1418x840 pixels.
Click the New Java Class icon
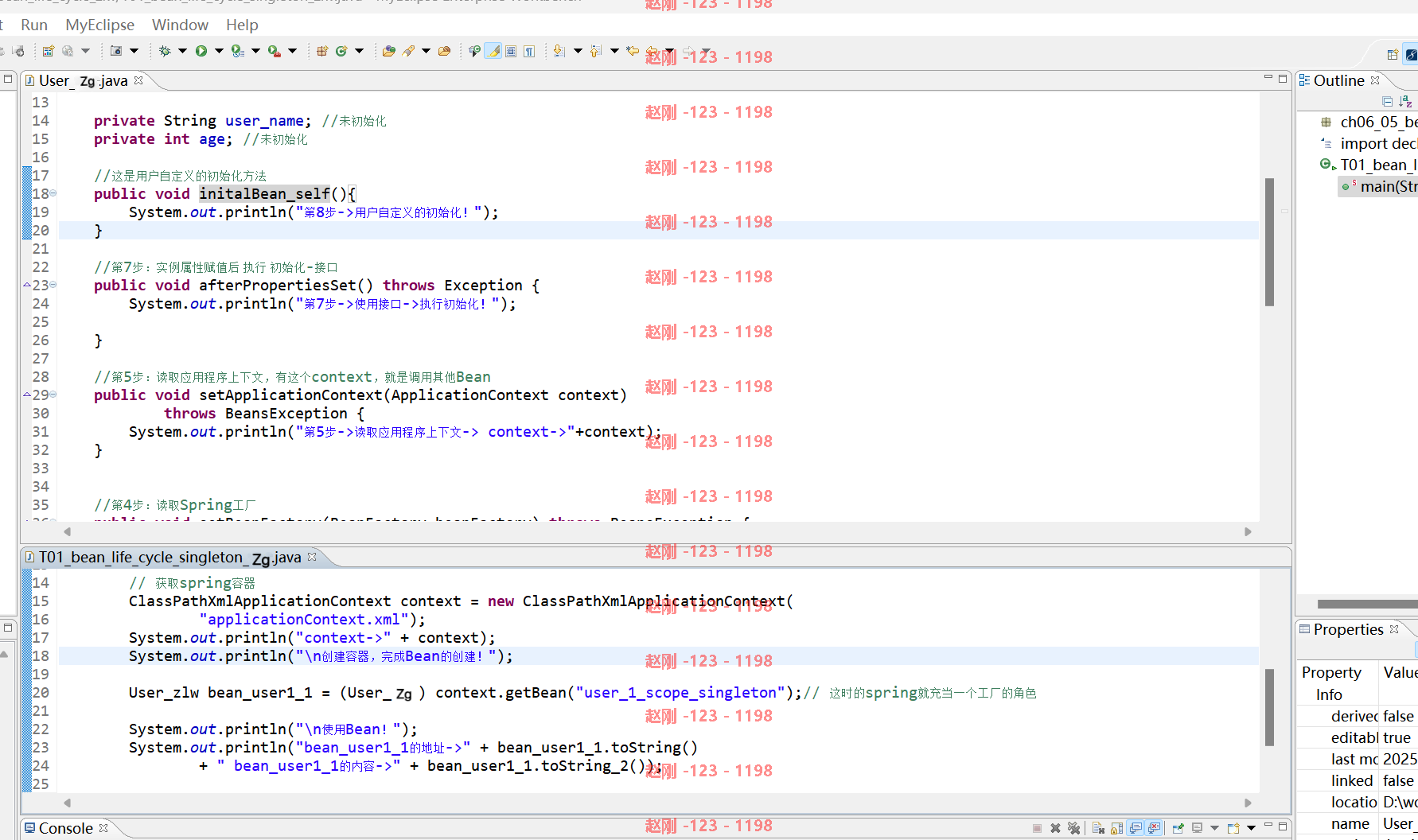[341, 51]
